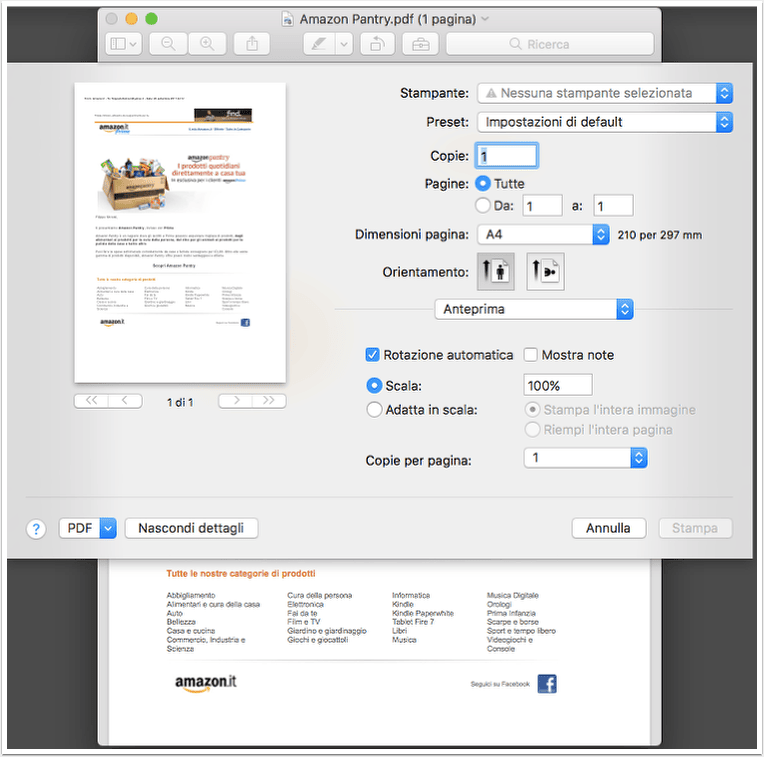This screenshot has height=757, width=764.
Task: Select Riempi l'intera pagina option
Action: pos(532,430)
